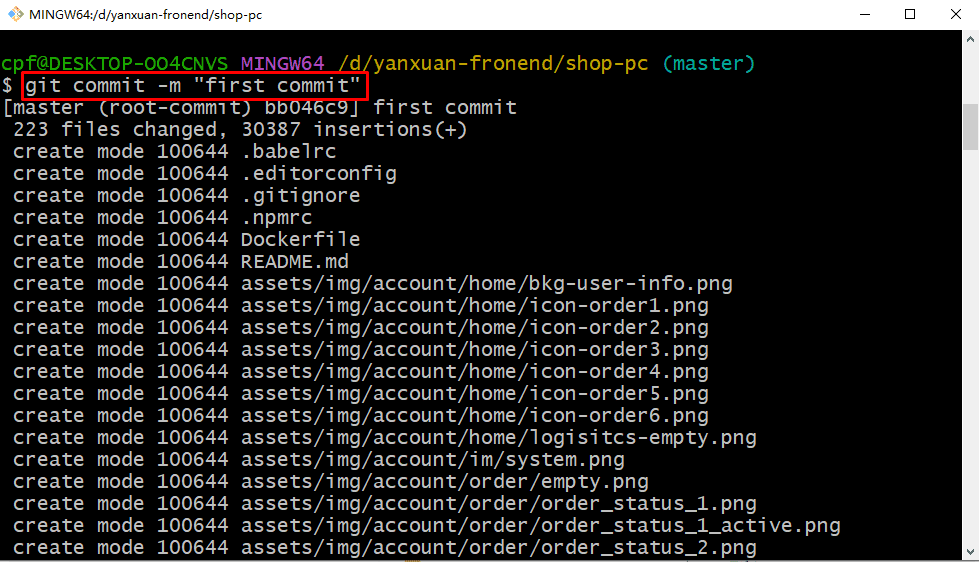Open the Git Bash window menu icon

[15, 14]
